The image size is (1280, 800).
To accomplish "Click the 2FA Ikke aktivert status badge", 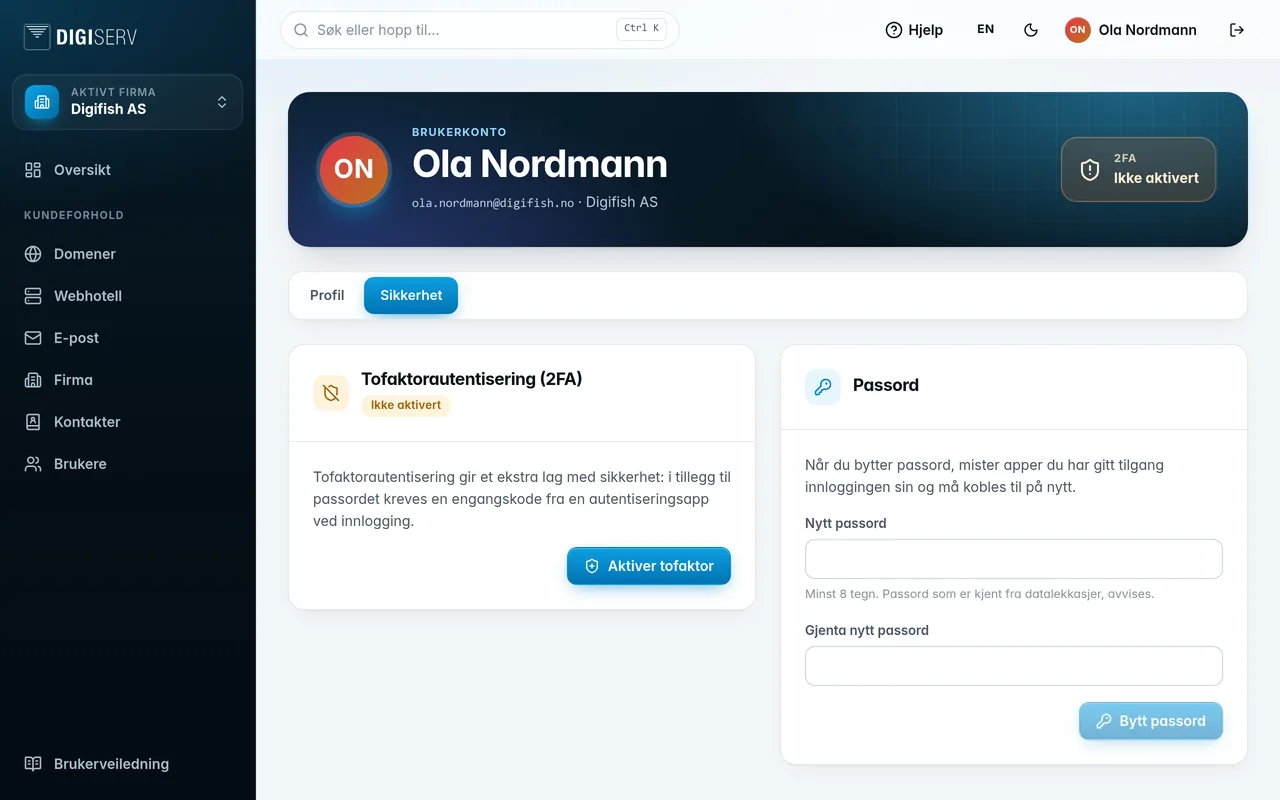I will point(1138,169).
